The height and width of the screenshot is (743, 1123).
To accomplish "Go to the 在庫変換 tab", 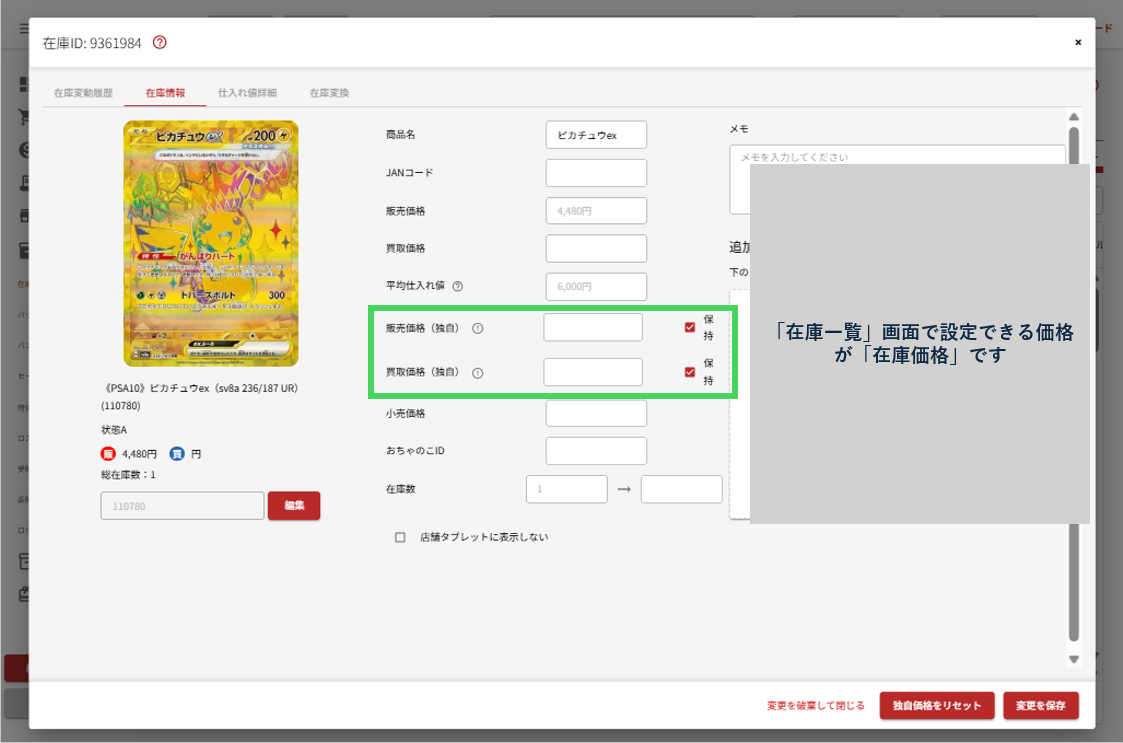I will (329, 93).
